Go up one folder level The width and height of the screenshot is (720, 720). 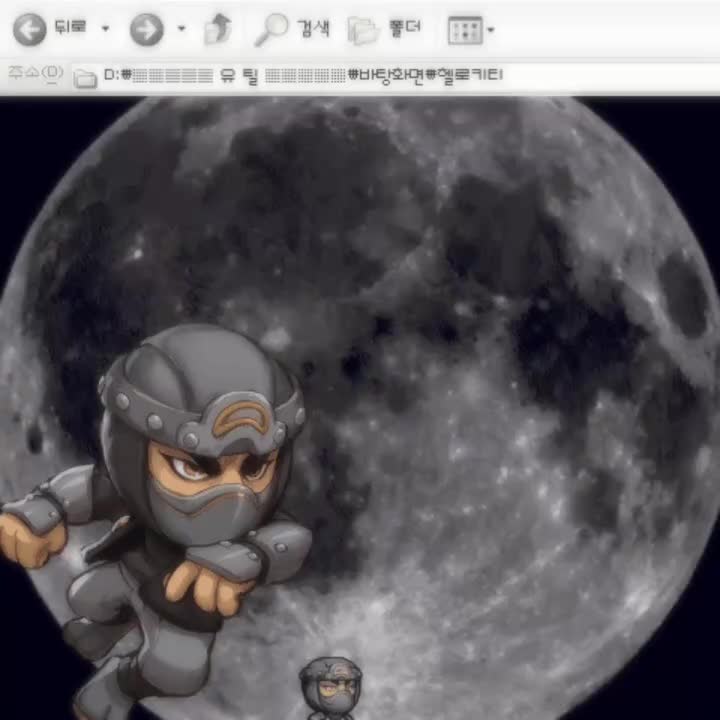[218, 29]
